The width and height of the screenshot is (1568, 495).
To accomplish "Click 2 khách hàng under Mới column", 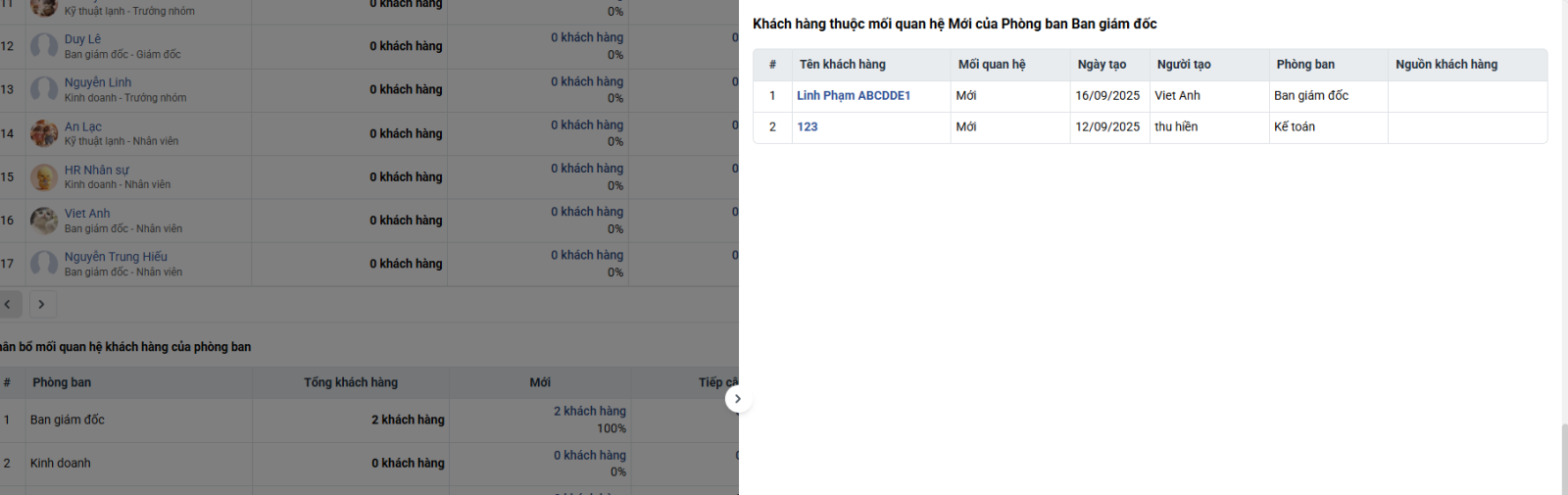I will pos(589,412).
